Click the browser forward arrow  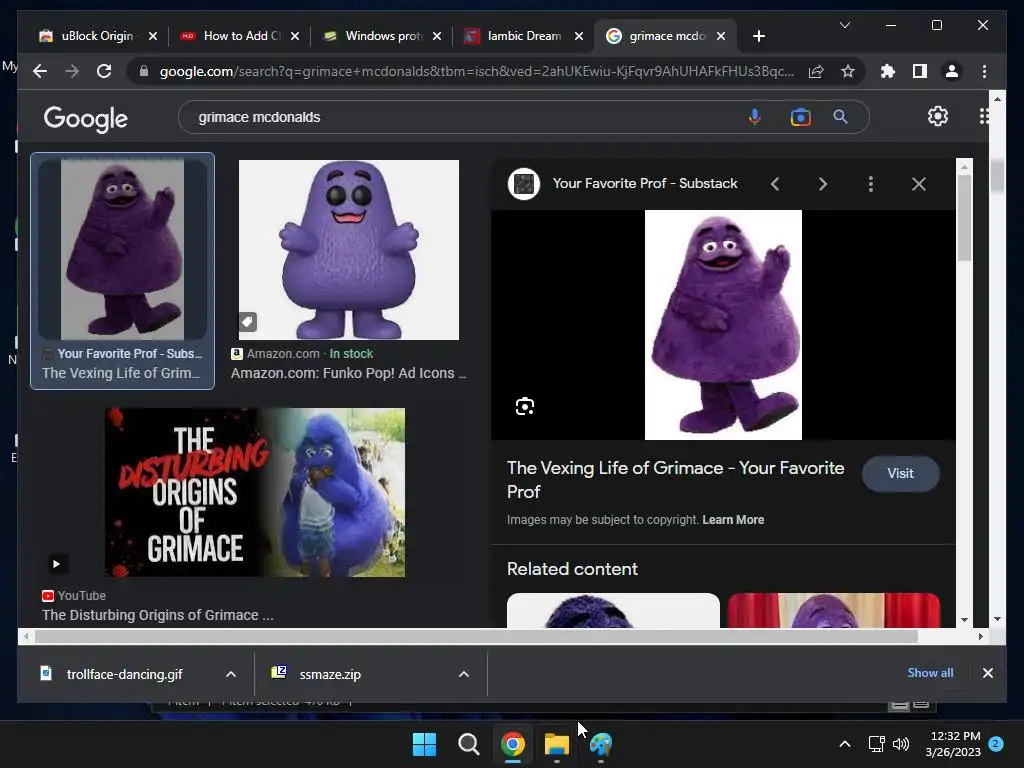tap(72, 71)
